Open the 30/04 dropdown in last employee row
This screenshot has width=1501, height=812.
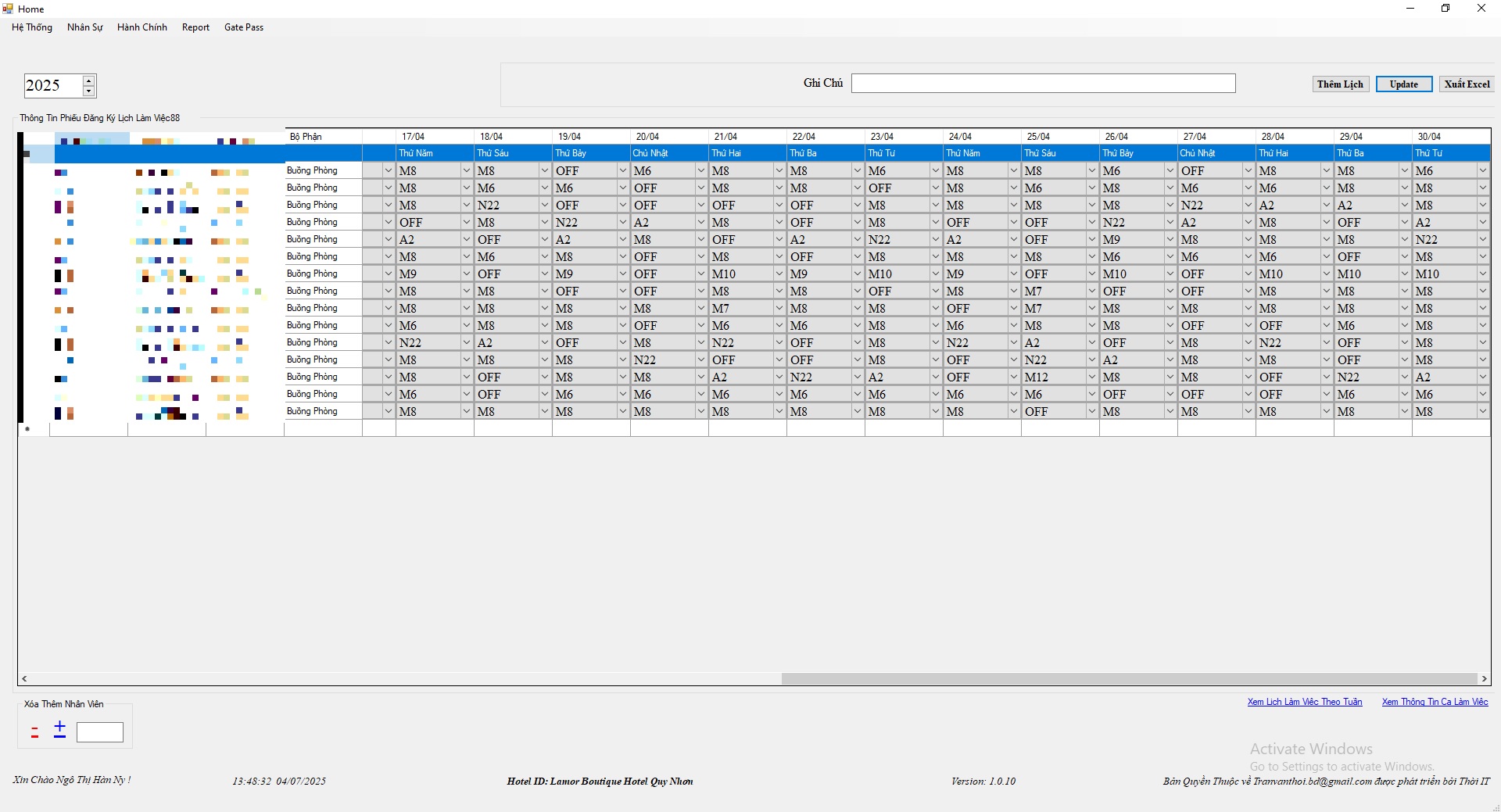(x=1482, y=411)
